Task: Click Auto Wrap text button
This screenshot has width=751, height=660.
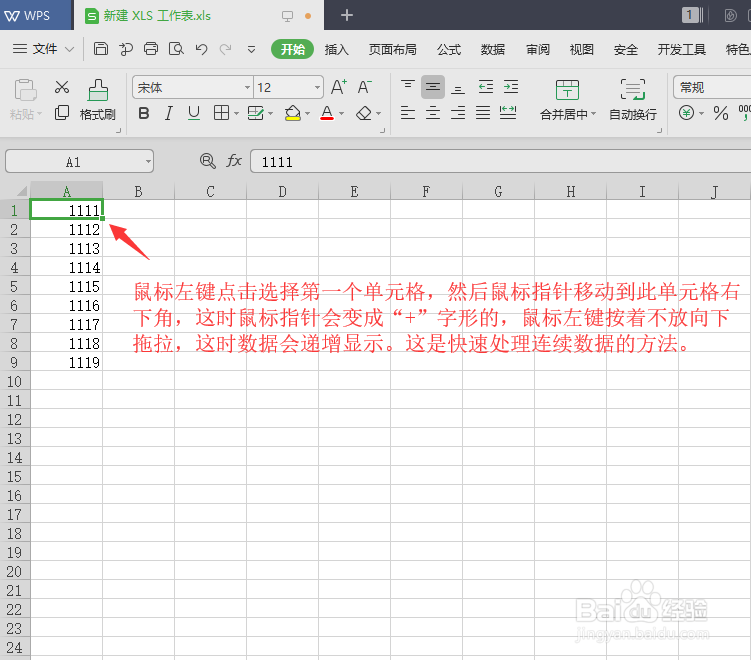Action: coord(633,100)
